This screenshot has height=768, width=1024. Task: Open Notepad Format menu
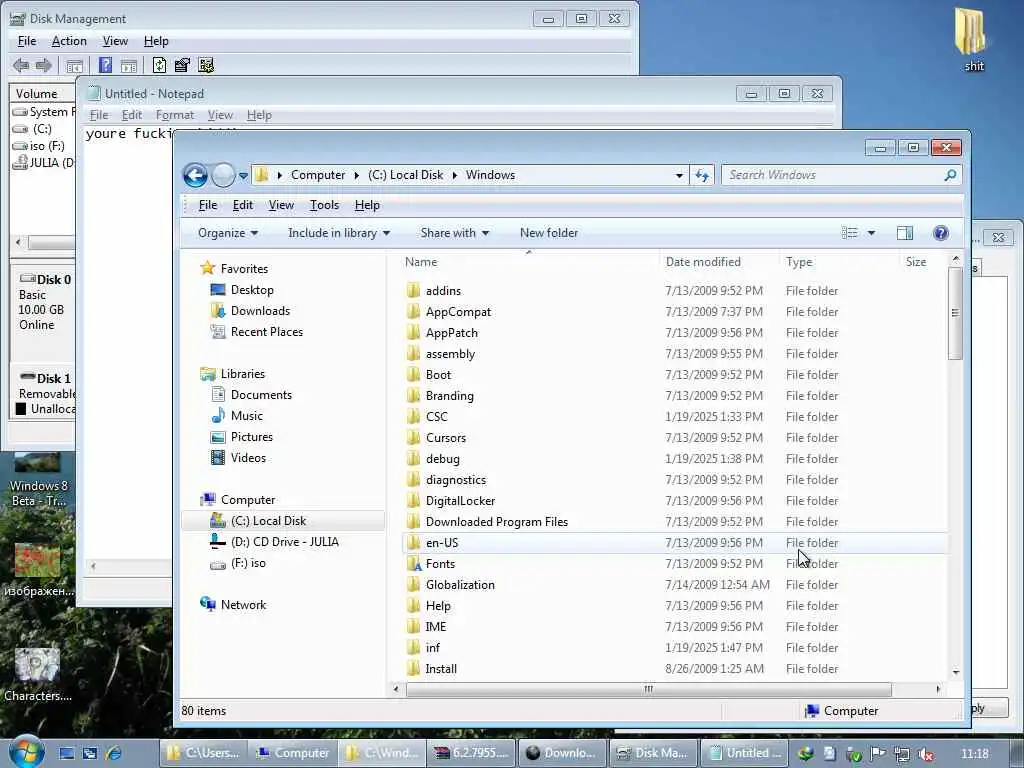point(174,115)
